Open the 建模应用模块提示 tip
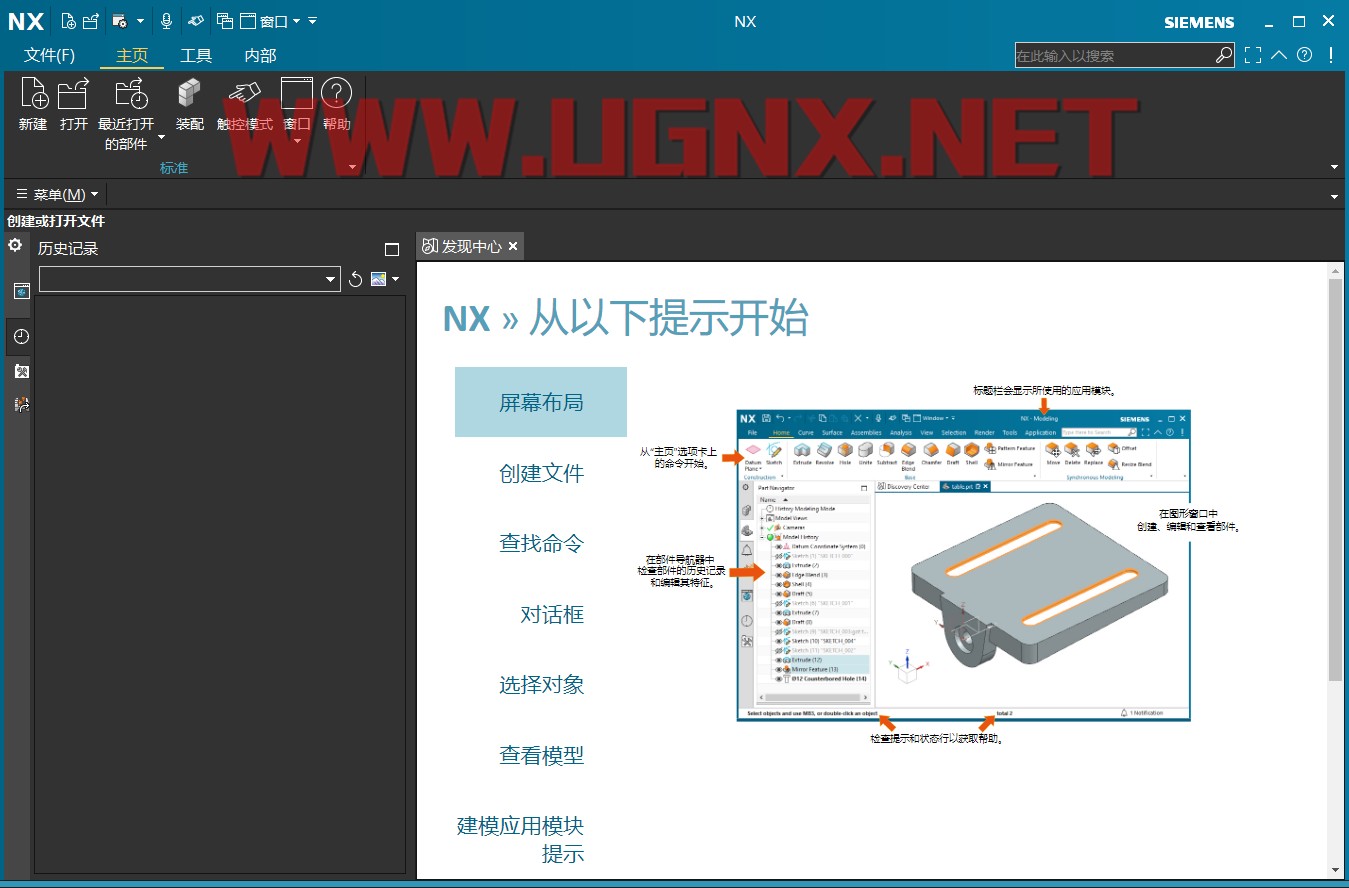The width and height of the screenshot is (1349, 888). pos(520,840)
